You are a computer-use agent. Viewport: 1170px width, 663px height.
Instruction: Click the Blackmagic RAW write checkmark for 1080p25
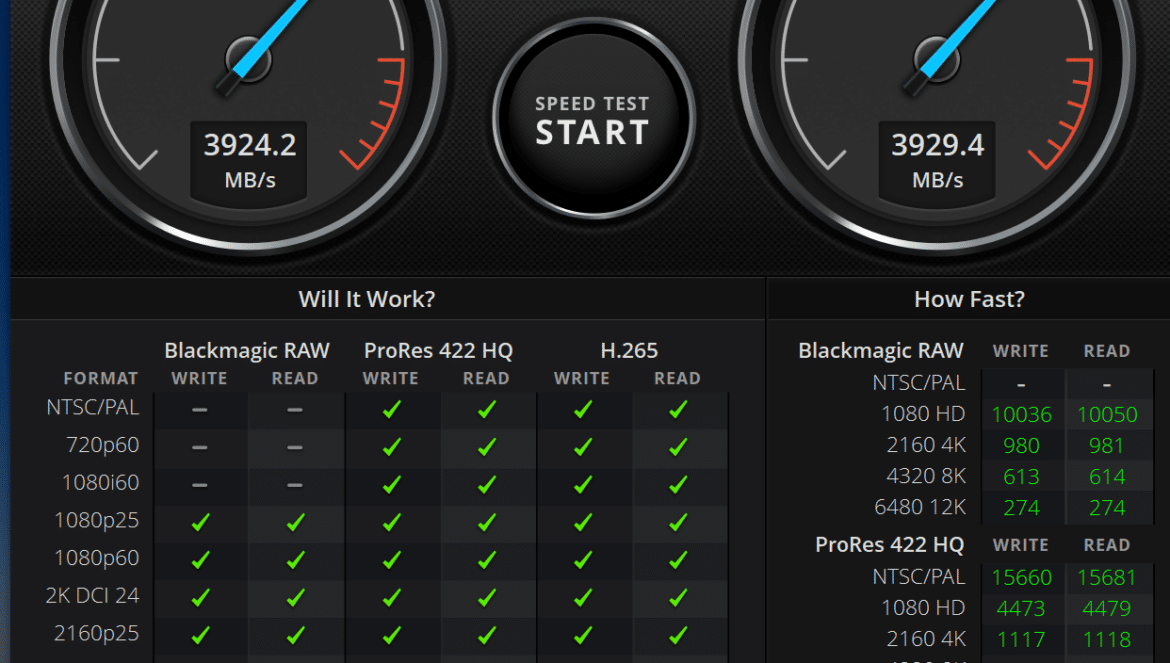point(200,522)
